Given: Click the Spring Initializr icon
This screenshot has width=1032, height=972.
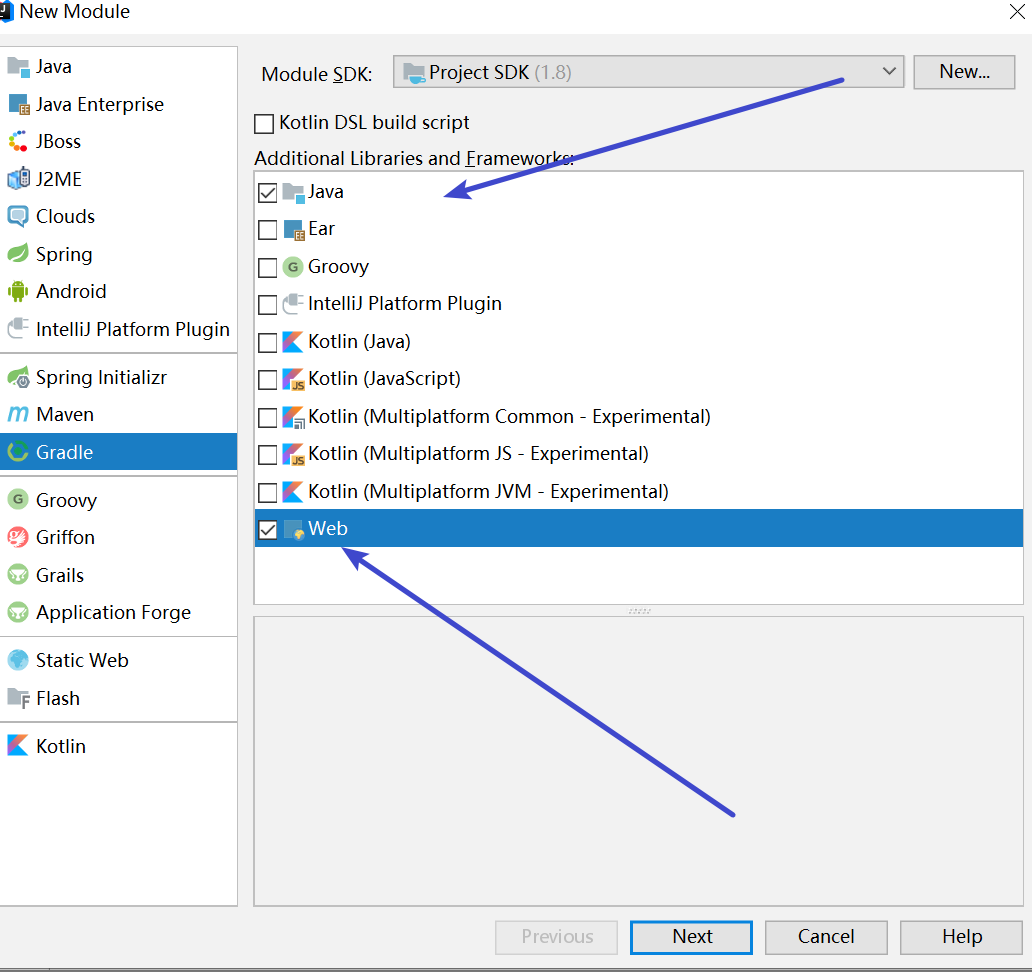Looking at the screenshot, I should coord(18,377).
